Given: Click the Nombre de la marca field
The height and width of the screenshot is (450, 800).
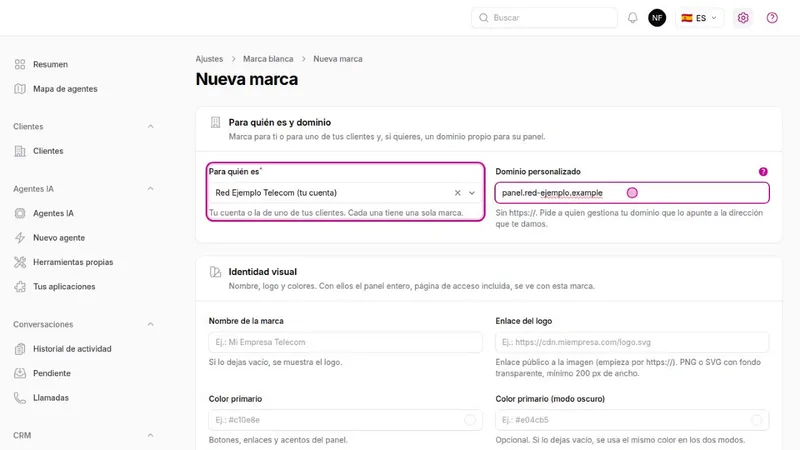Looking at the screenshot, I should (345, 342).
